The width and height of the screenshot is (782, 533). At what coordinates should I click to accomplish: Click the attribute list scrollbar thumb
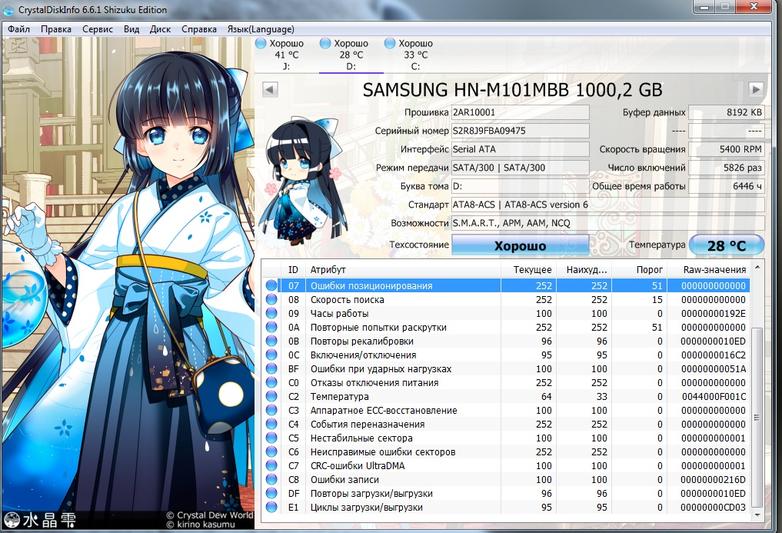tap(757, 417)
